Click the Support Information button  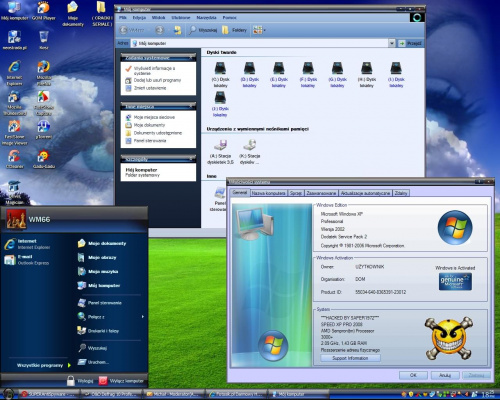[x=350, y=358]
